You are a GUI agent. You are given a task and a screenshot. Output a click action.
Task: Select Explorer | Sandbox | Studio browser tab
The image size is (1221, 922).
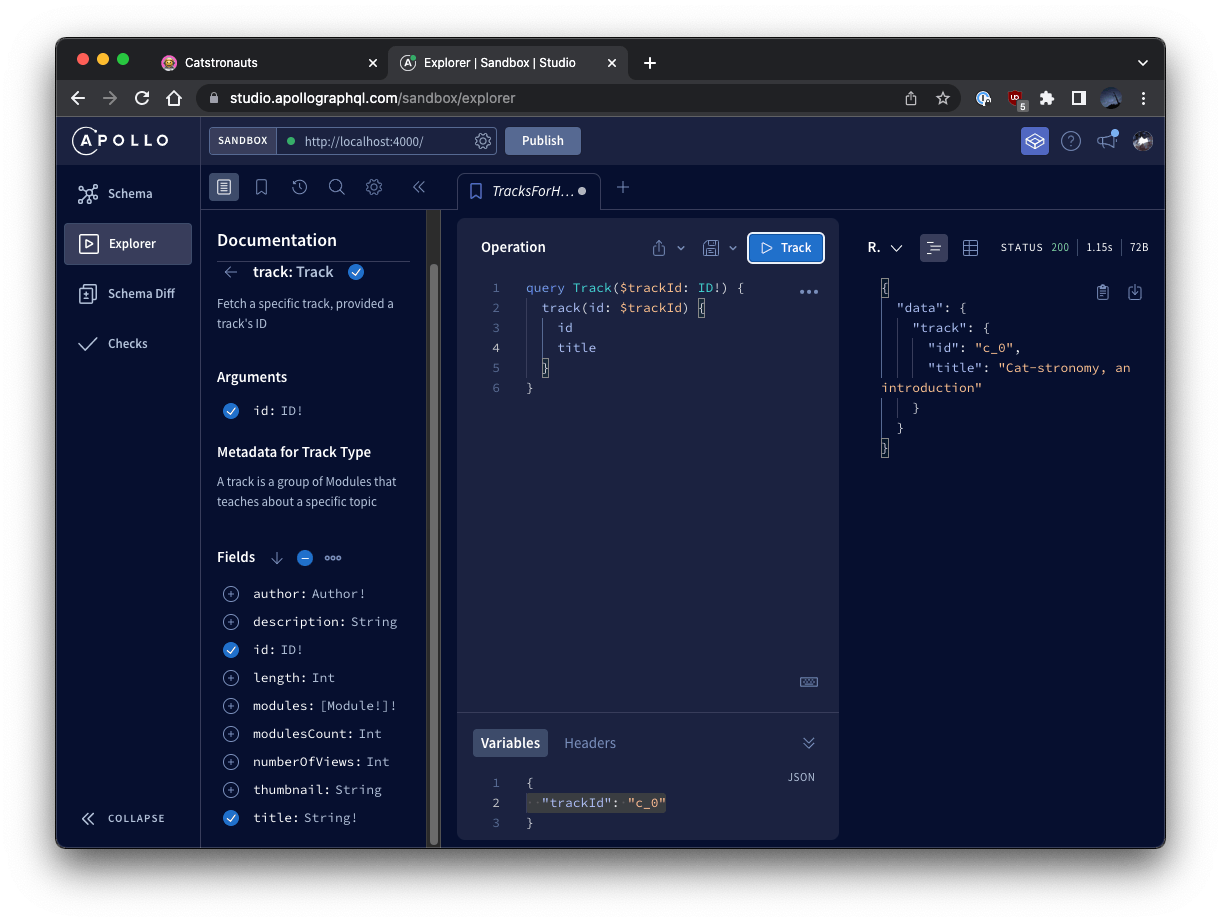[510, 63]
